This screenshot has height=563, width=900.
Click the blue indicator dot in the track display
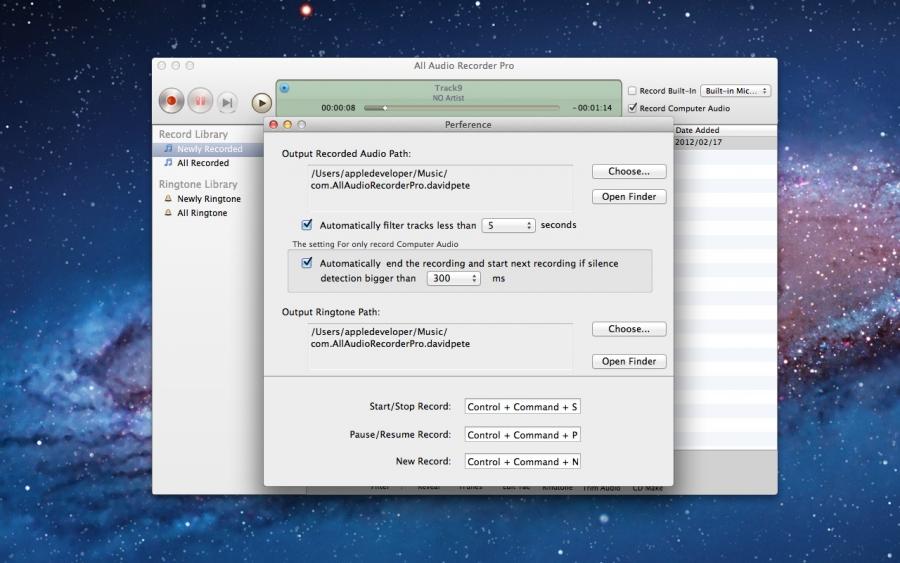285,88
